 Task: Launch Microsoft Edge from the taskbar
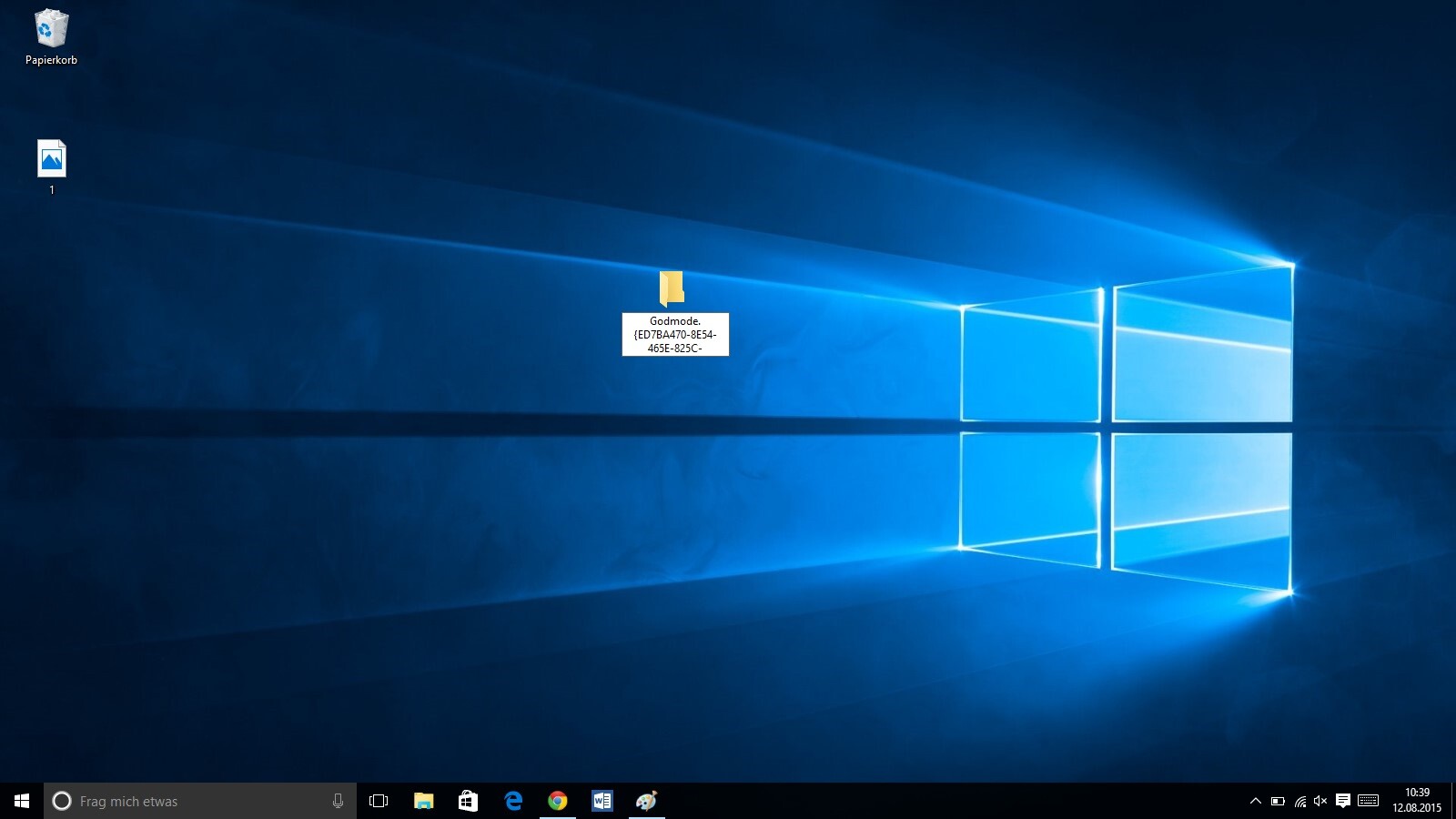(513, 801)
